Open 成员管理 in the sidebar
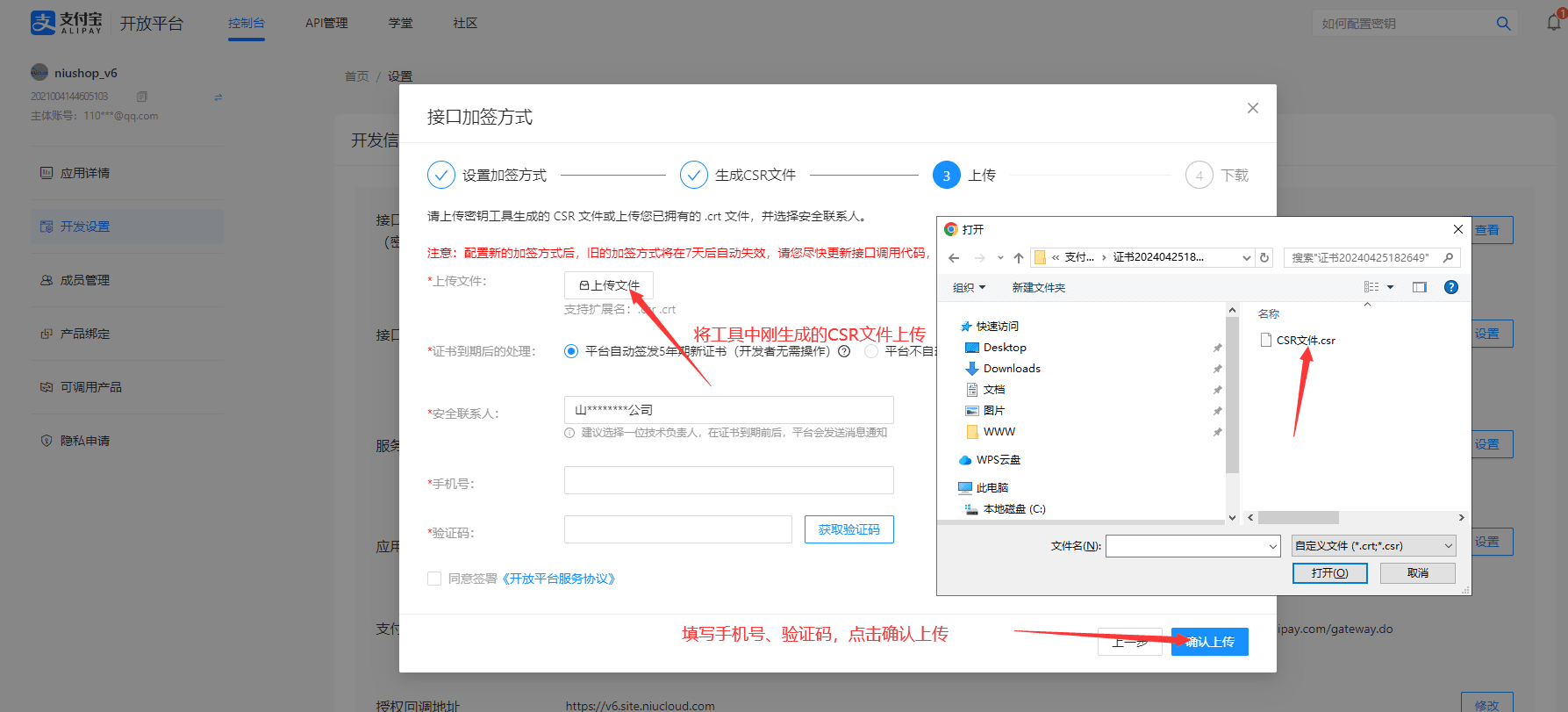The image size is (1568, 712). point(85,280)
